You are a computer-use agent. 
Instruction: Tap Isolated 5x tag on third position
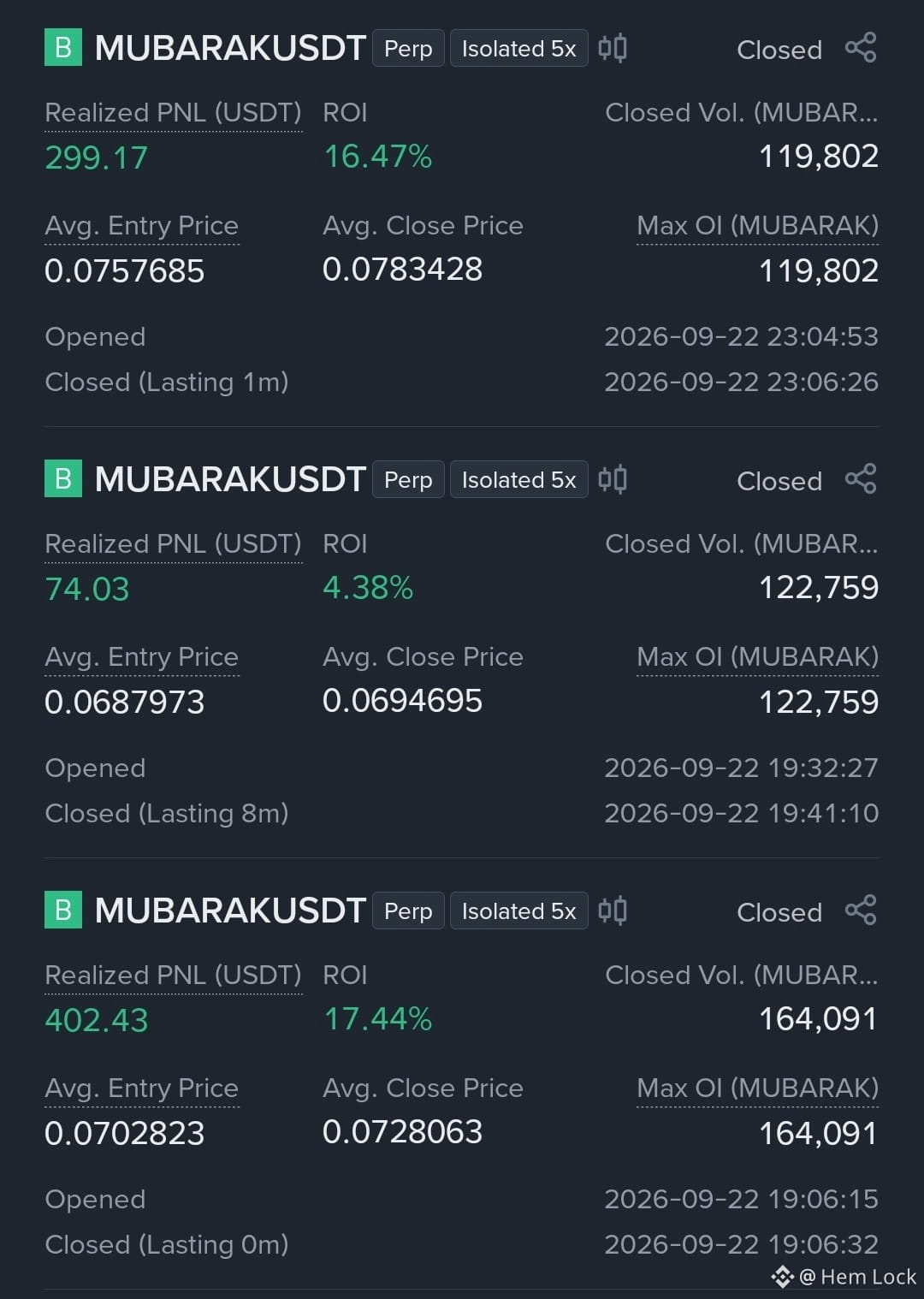518,911
